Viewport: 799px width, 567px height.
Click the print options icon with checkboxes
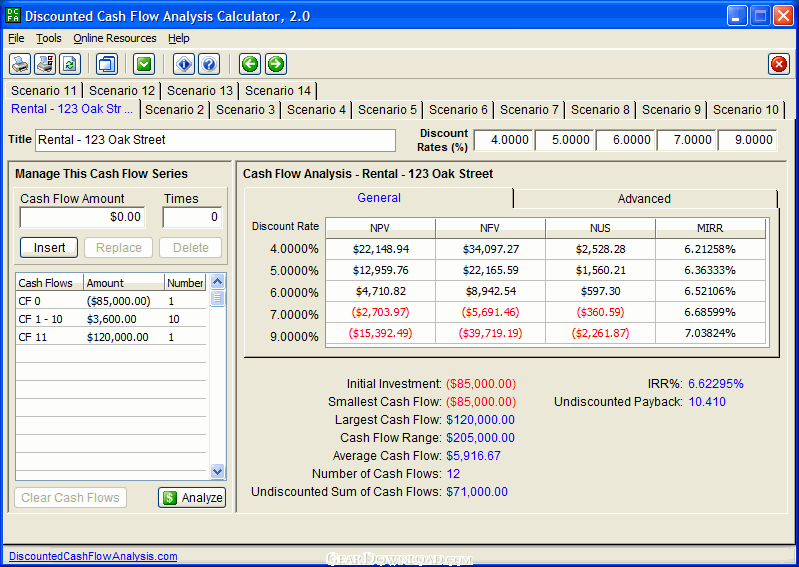point(45,64)
